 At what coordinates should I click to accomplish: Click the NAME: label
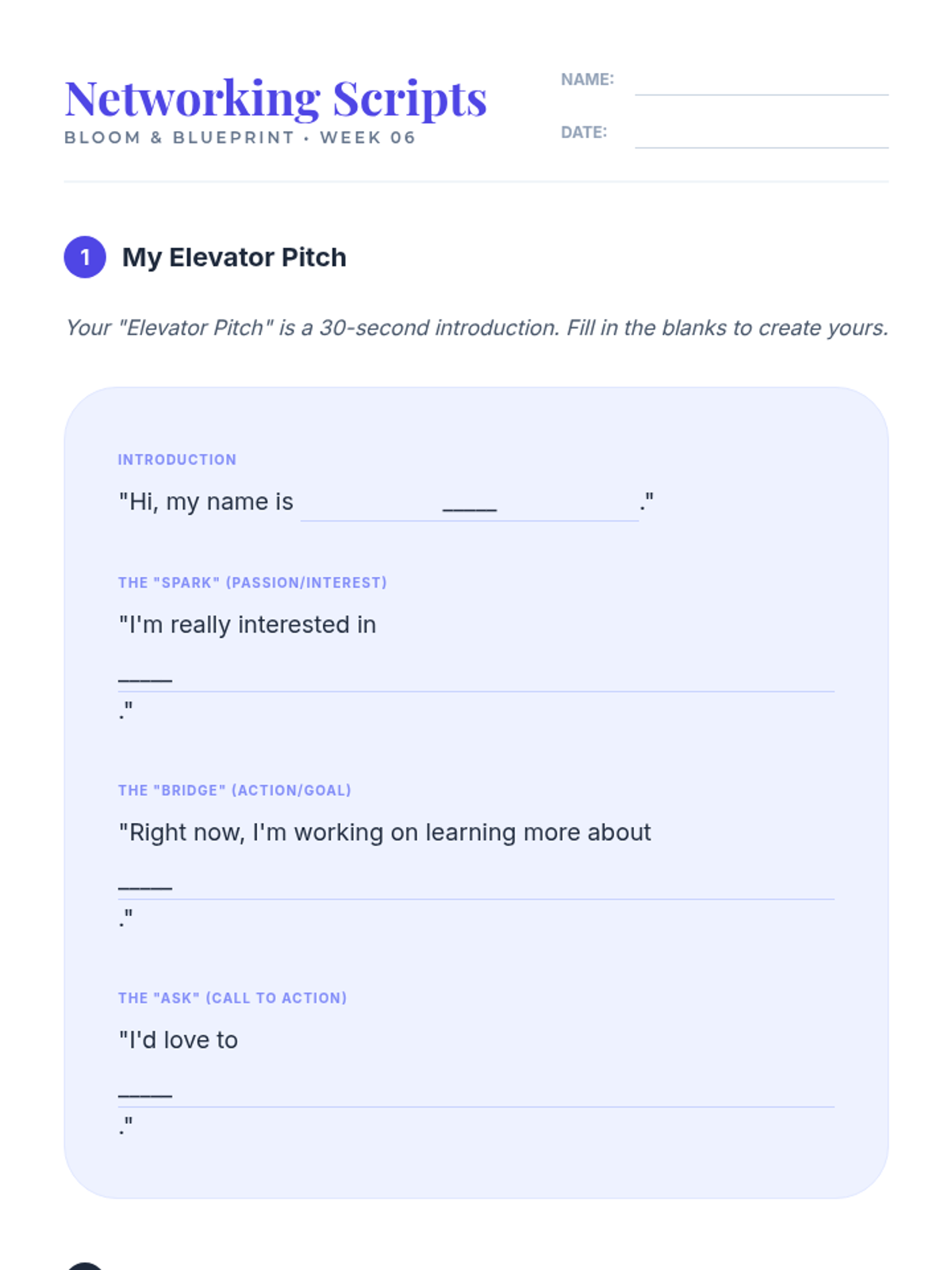click(x=587, y=79)
